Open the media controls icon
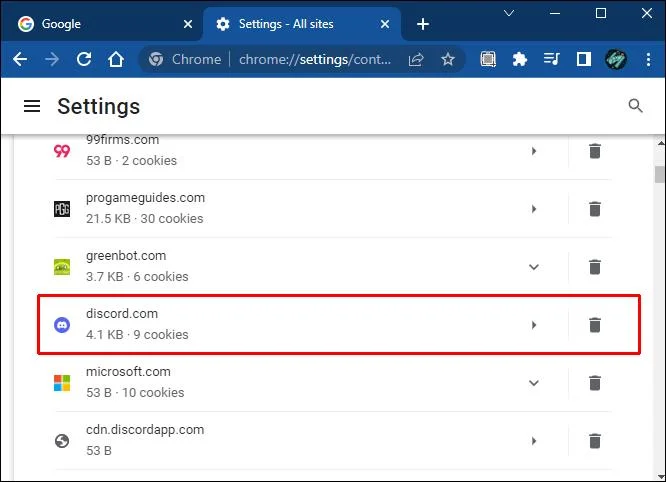This screenshot has width=666, height=482. tap(551, 59)
